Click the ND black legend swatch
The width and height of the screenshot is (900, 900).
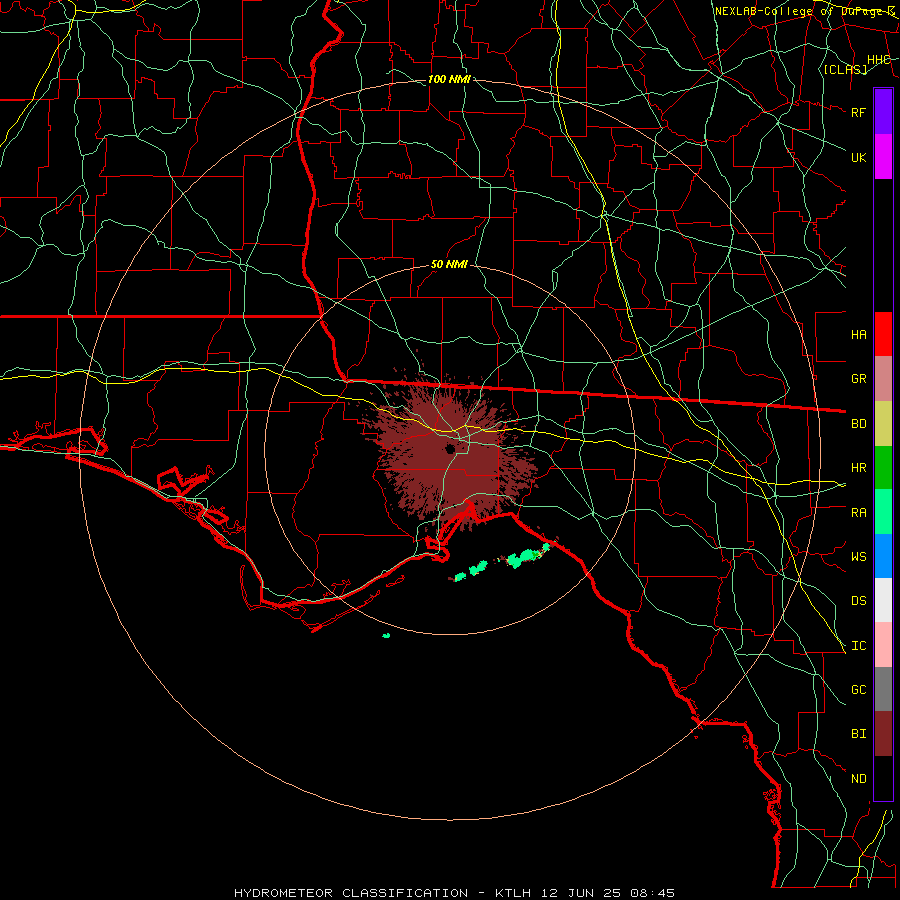[883, 778]
